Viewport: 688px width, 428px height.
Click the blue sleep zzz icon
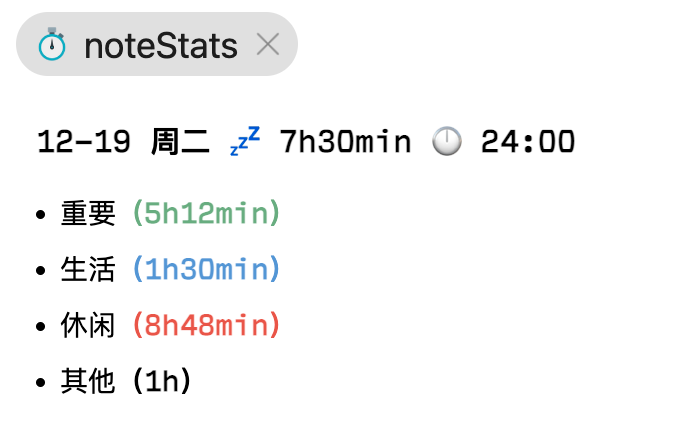[244, 141]
